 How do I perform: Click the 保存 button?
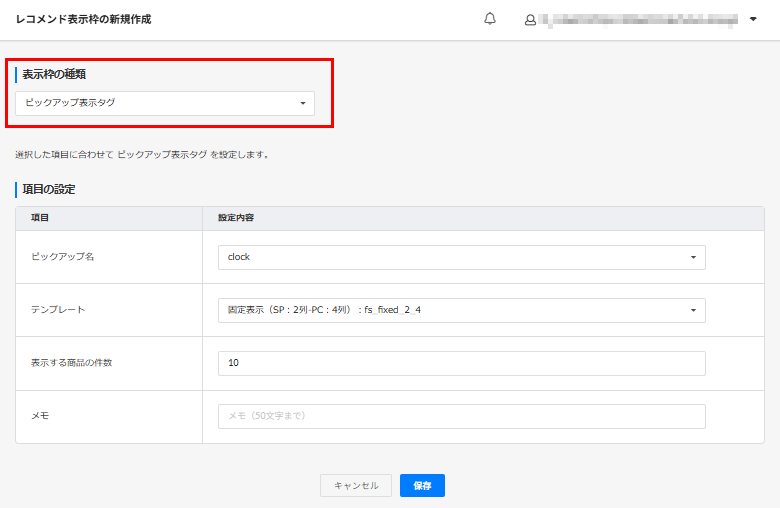(x=422, y=486)
